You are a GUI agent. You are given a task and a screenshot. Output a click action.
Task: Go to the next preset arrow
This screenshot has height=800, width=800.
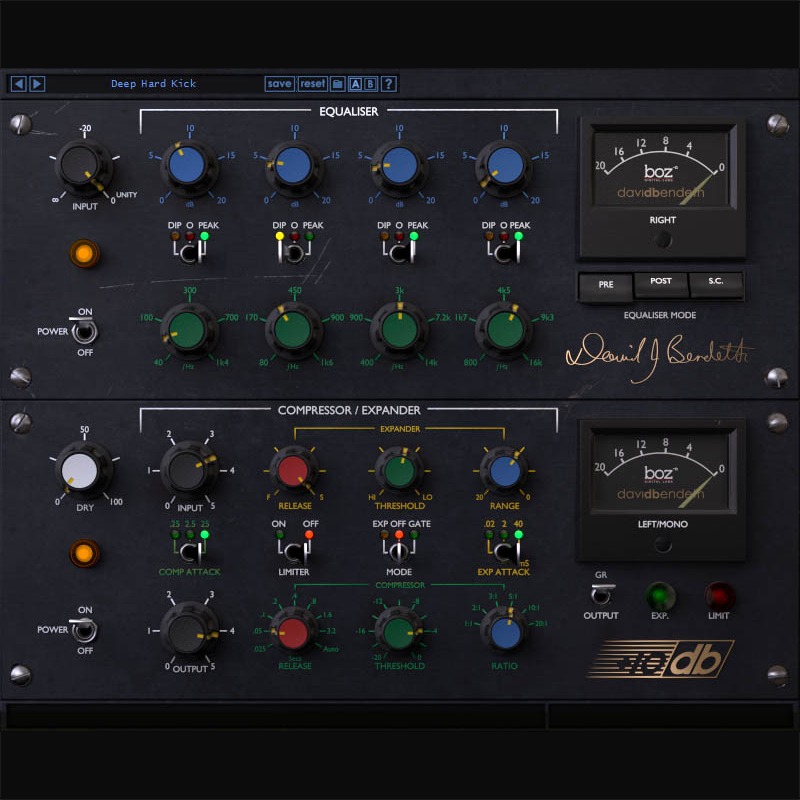(x=37, y=83)
